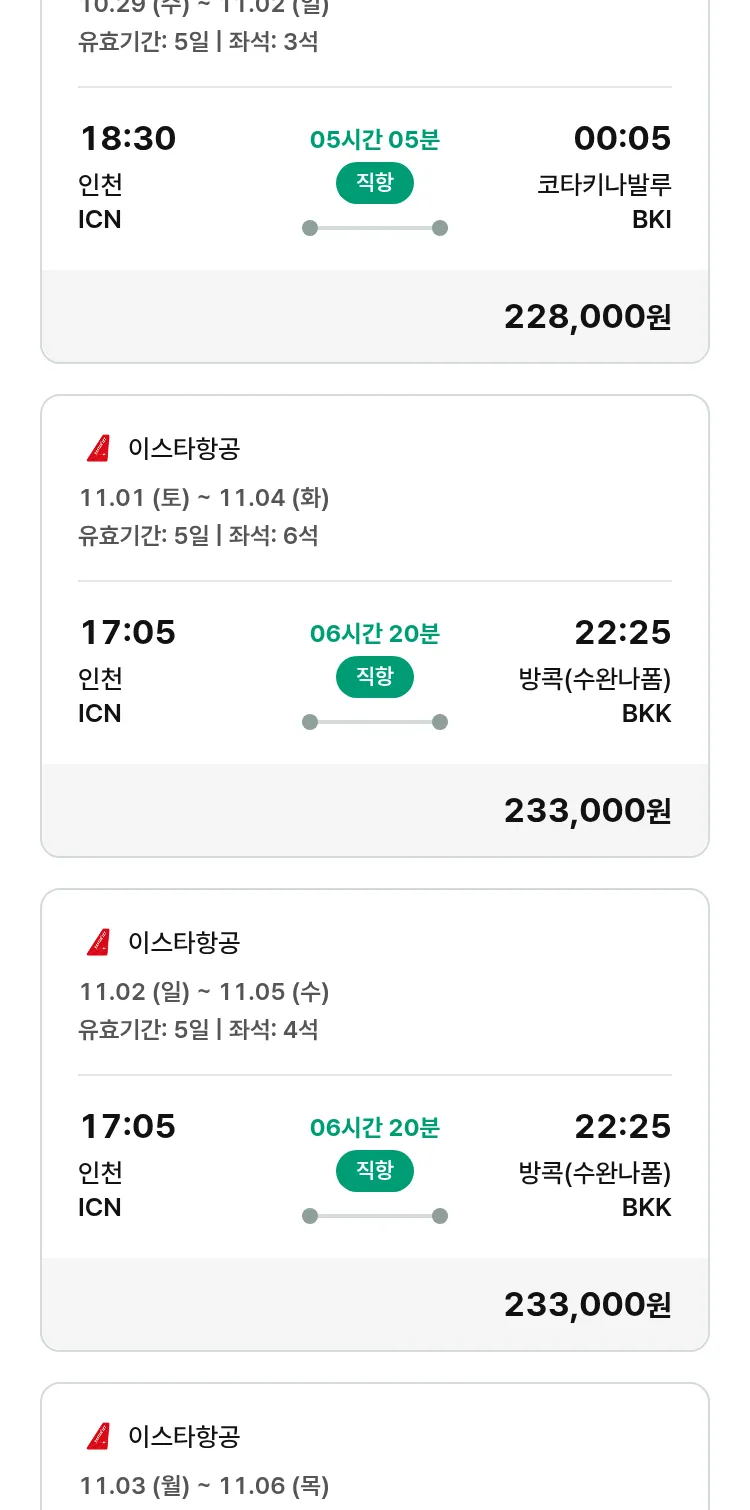Click the Eastar logo on the 11.03 flight card

98,1437
